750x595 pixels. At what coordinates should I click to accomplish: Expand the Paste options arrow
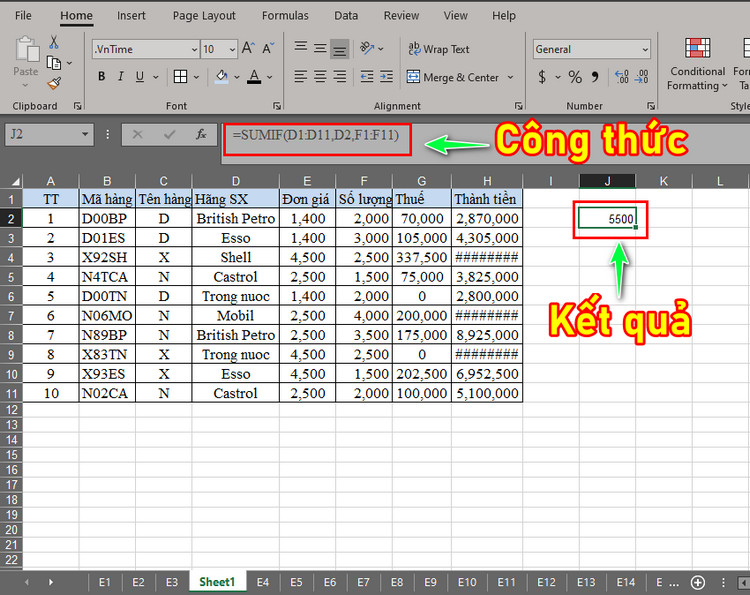[x=25, y=86]
